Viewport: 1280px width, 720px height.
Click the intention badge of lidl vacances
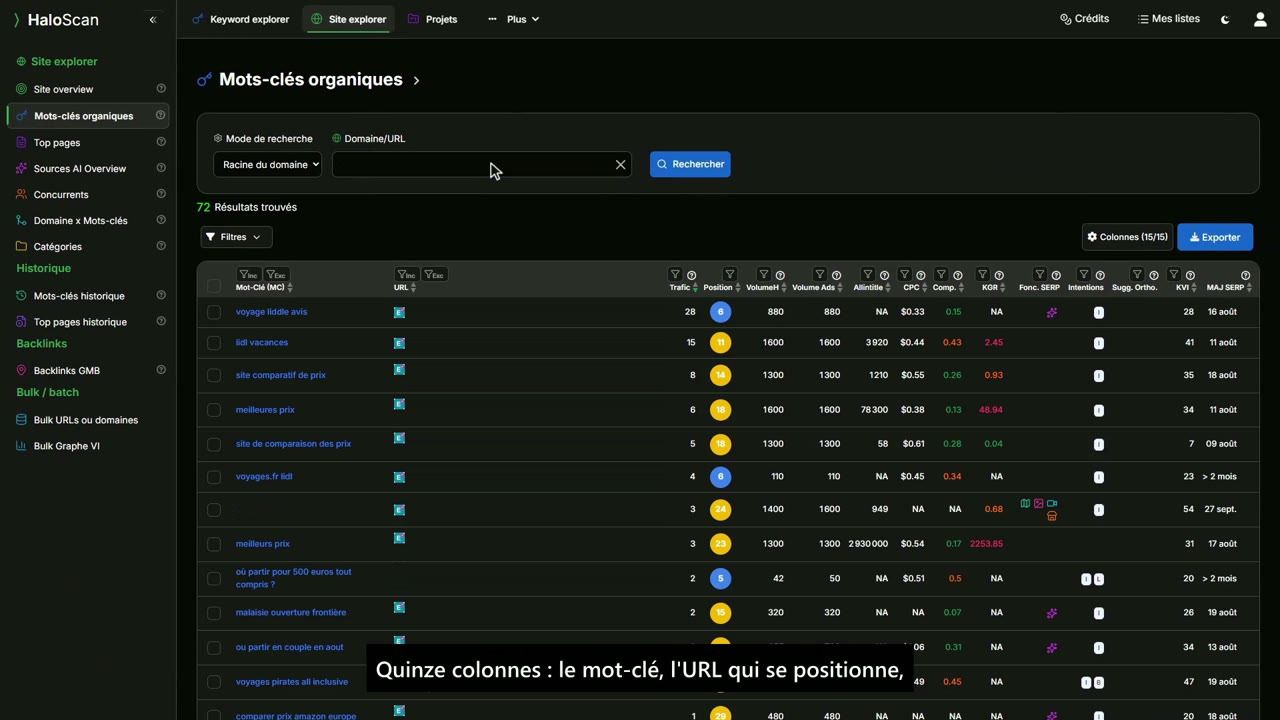1098,343
